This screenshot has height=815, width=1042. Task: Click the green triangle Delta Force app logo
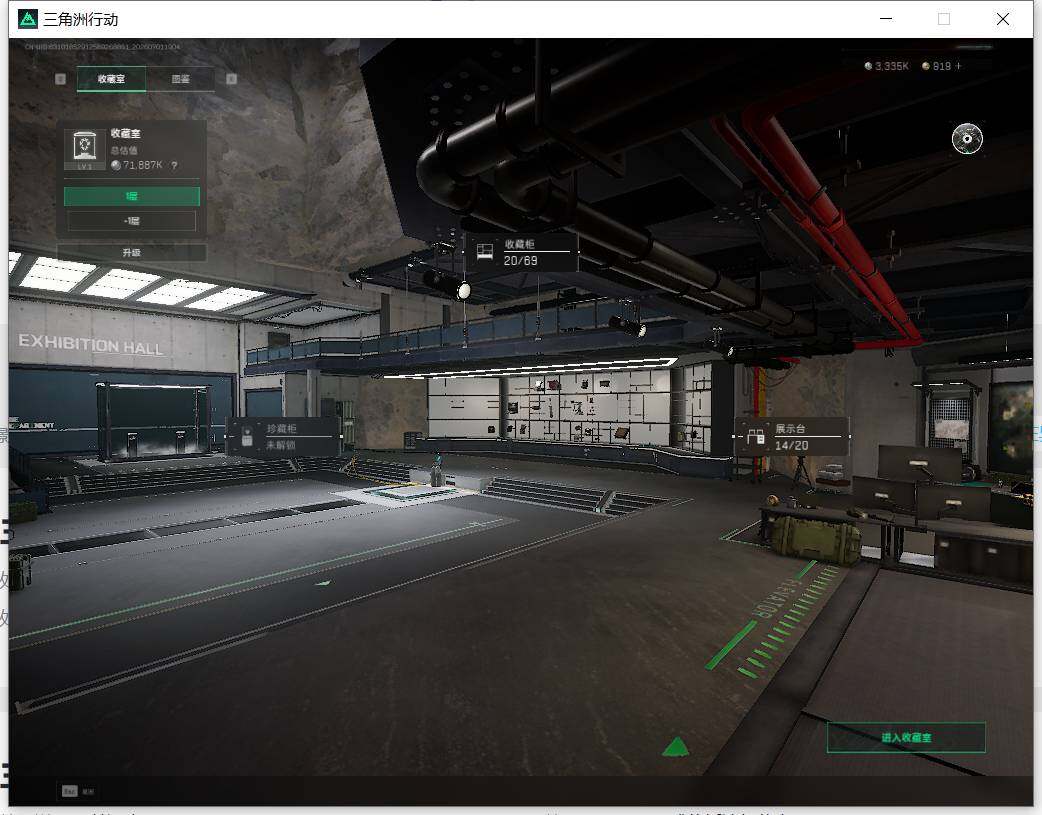click(x=27, y=19)
